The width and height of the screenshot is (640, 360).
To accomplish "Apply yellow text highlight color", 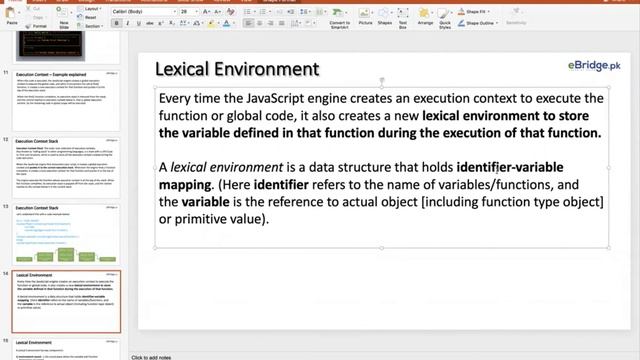I will point(211,24).
